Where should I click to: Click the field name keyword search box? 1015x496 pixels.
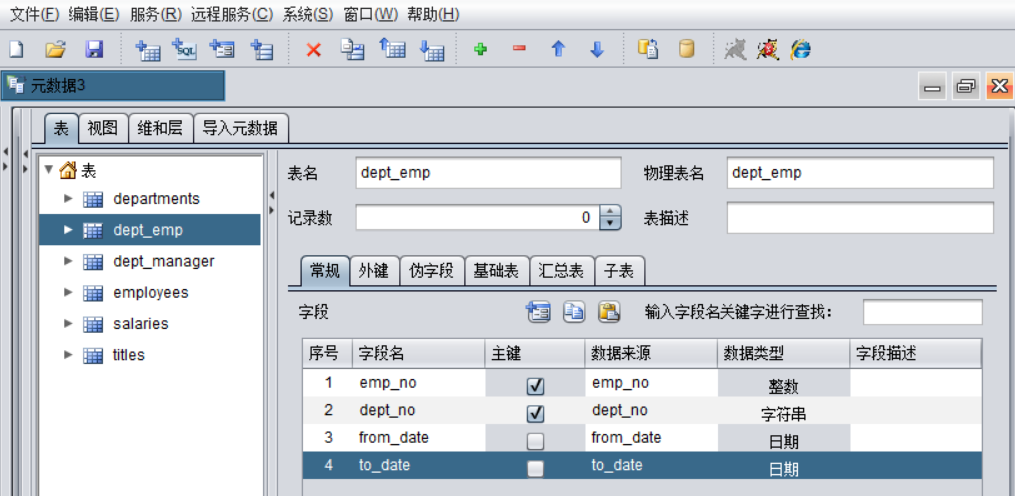(x=922, y=312)
